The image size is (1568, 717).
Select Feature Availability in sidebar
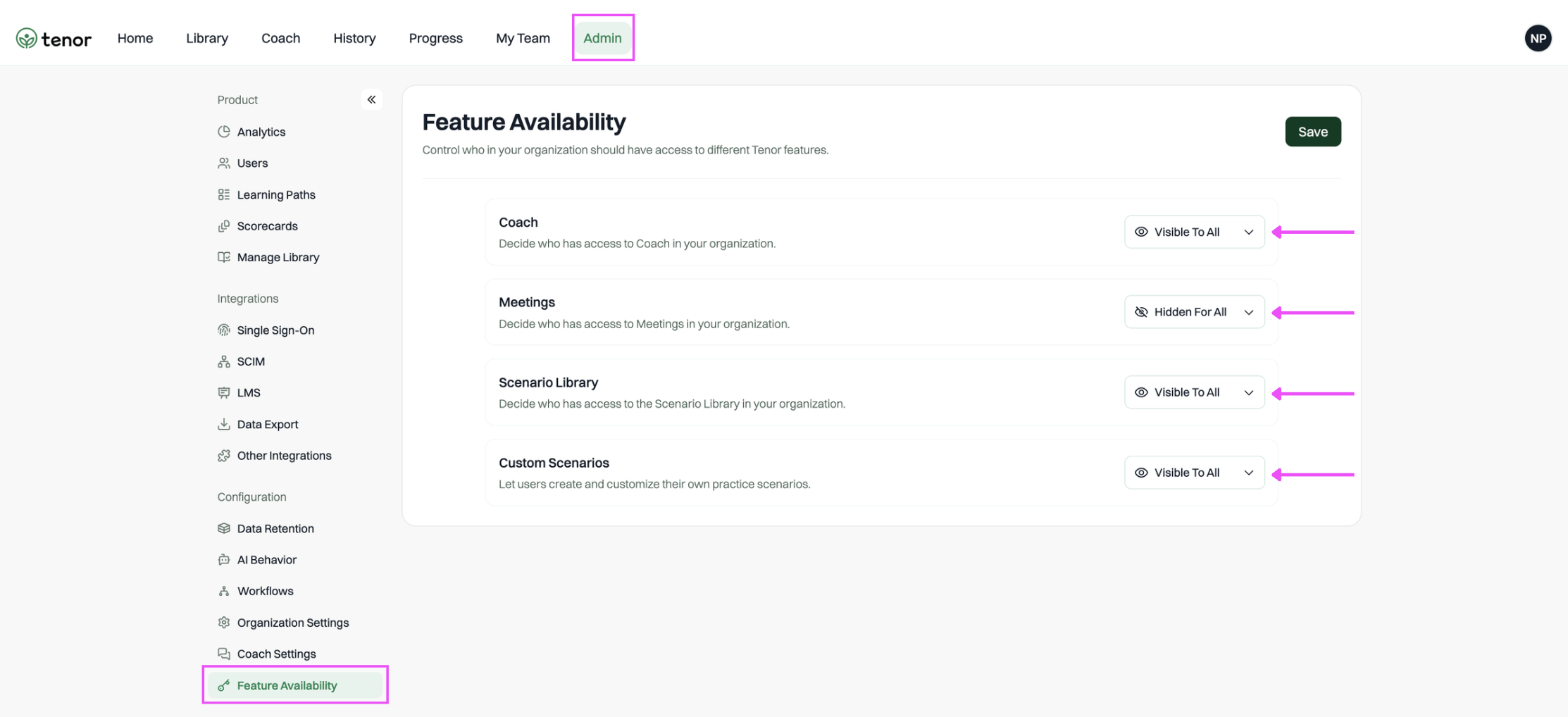(296, 685)
